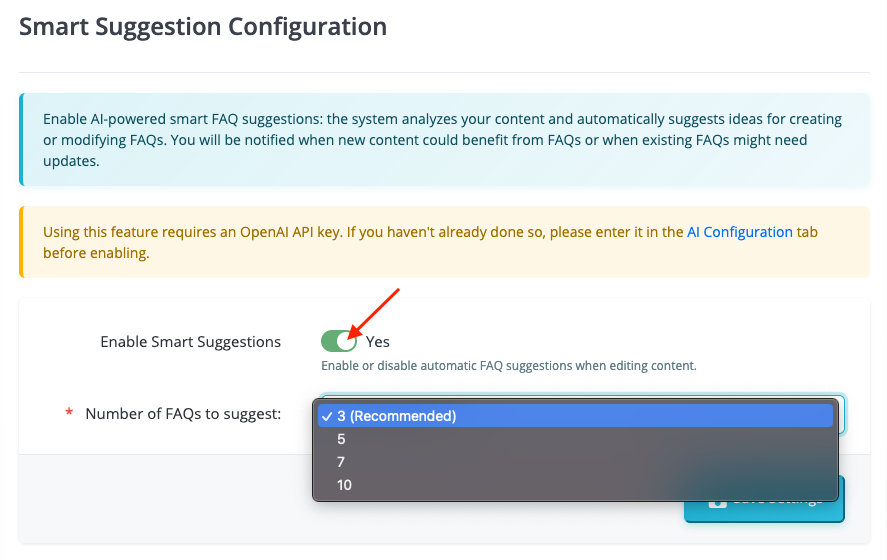Choose 5 FAQs from the dropdown list

click(x=342, y=439)
